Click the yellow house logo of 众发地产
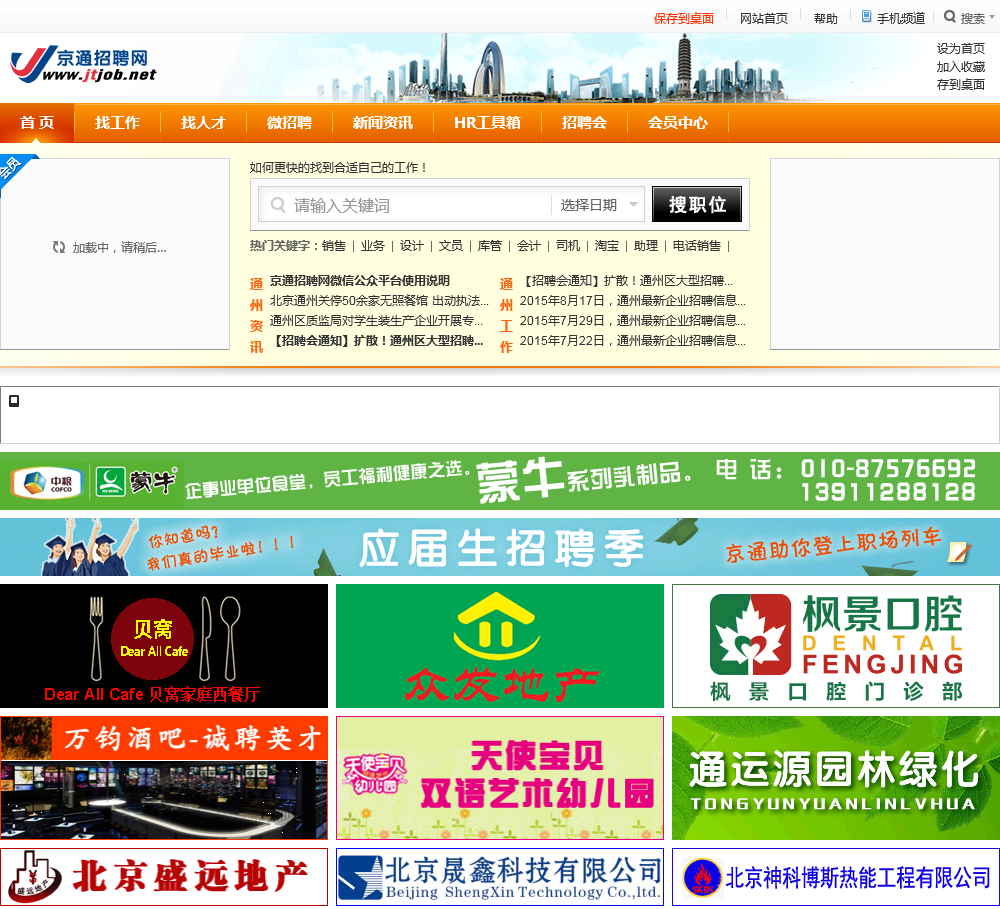The image size is (1000, 909). 496,626
